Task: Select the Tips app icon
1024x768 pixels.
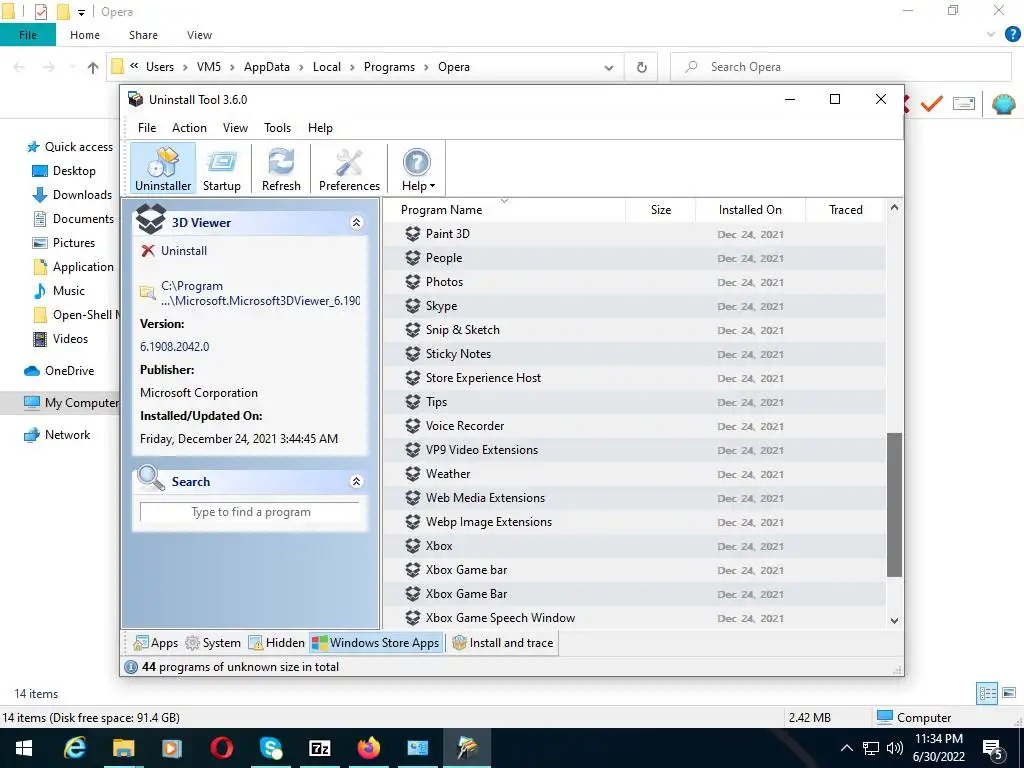Action: [413, 402]
